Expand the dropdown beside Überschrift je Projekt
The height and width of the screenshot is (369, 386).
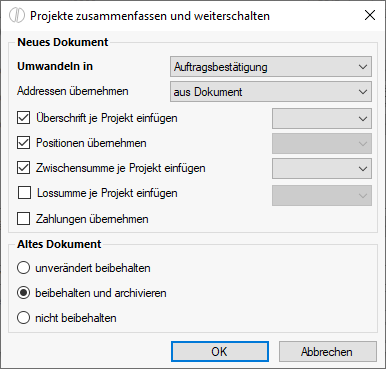coord(322,118)
